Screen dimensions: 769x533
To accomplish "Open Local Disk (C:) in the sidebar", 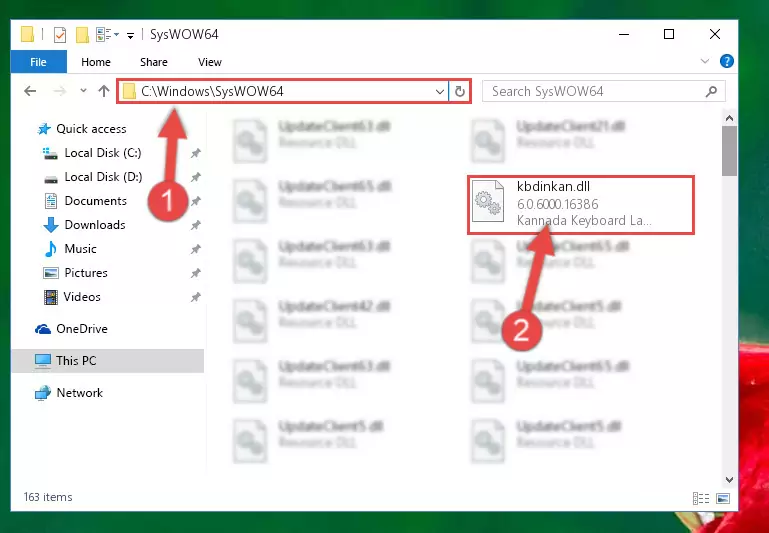I will pyautogui.click(x=103, y=153).
